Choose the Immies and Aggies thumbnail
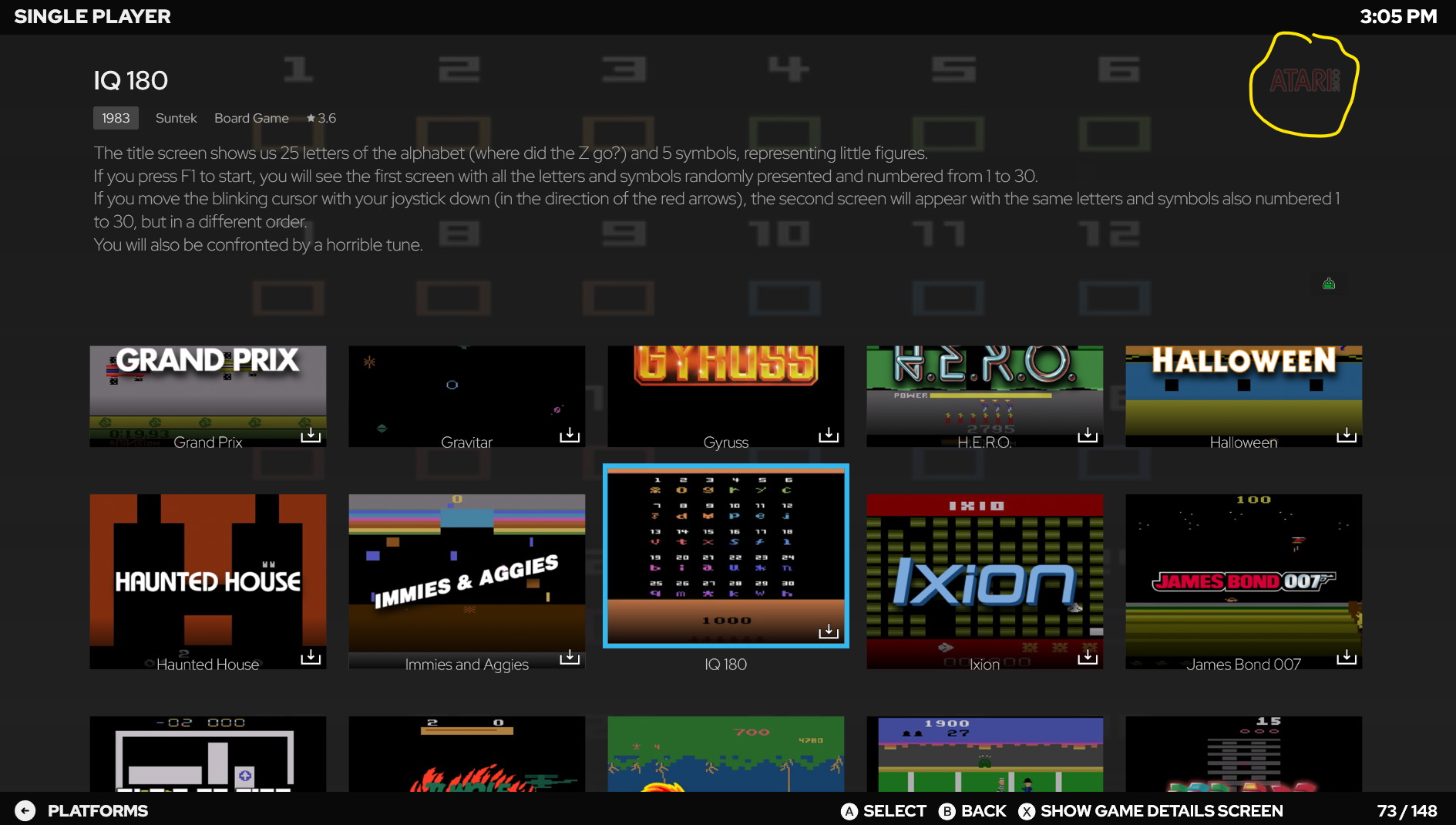 467,581
